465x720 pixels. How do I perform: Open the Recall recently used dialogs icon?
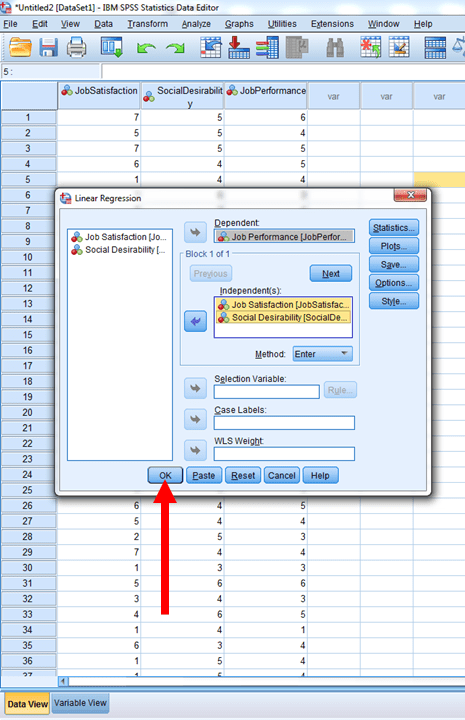click(x=112, y=47)
